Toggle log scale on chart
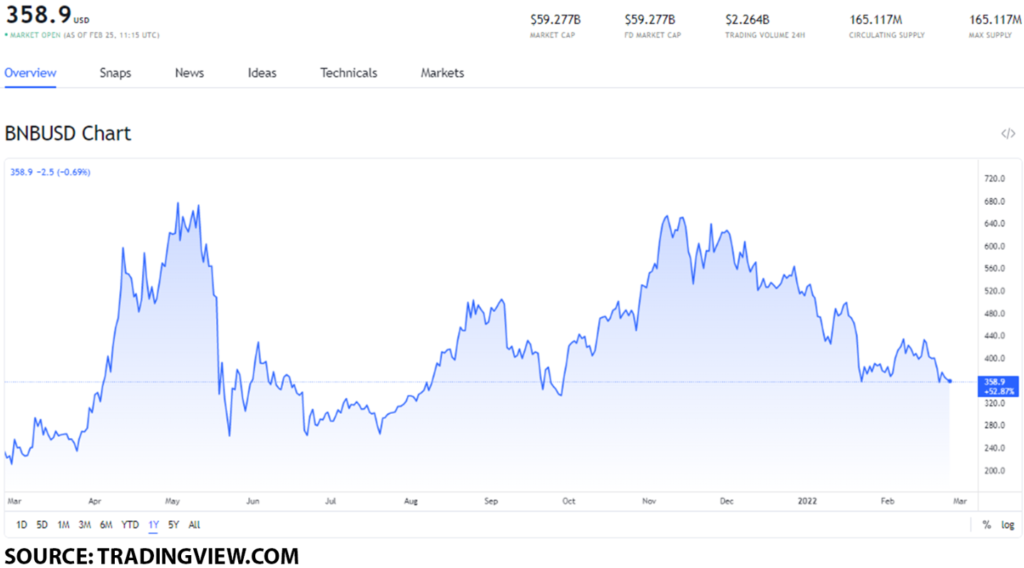1024x568 pixels. click(x=1008, y=525)
